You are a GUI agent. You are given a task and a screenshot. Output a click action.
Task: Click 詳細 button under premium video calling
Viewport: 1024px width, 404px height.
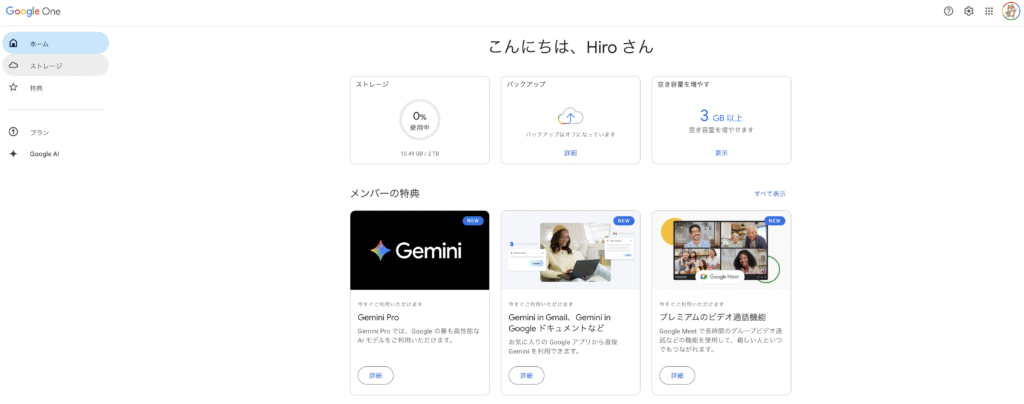coord(677,376)
